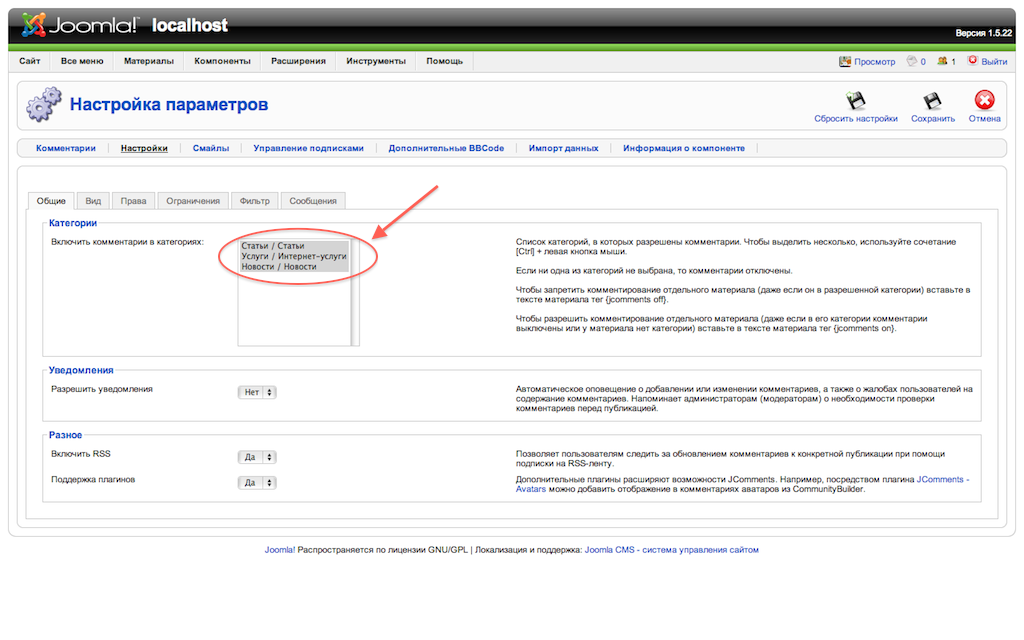Open the 'Расширения' menu

click(298, 61)
